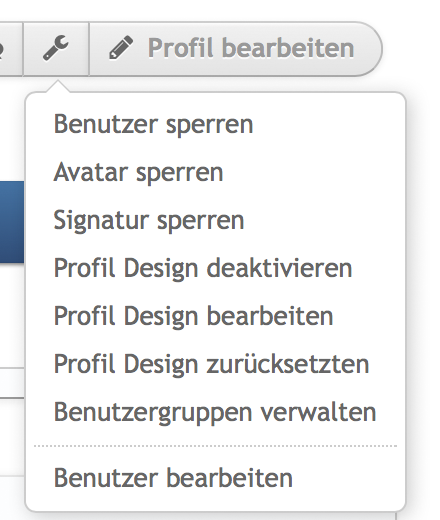Image resolution: width=440 pixels, height=520 pixels.
Task: Click the dropdown's pointer arrow under wrench
Action: [x=57, y=86]
